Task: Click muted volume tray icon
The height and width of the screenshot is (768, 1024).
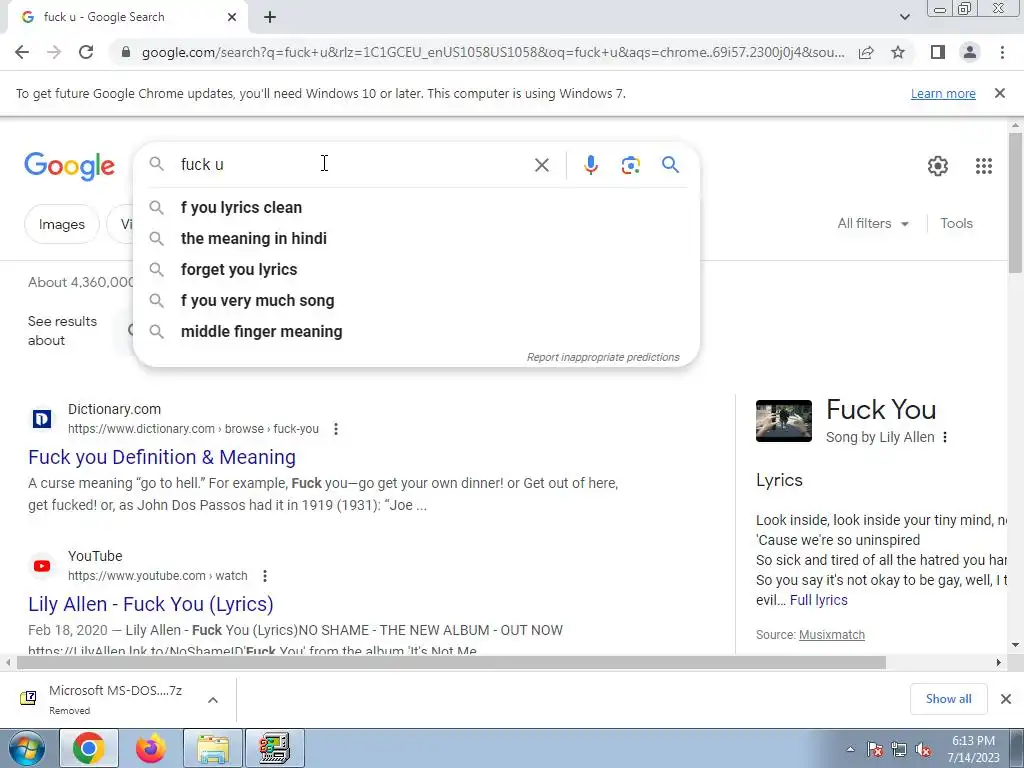Action: [923, 750]
